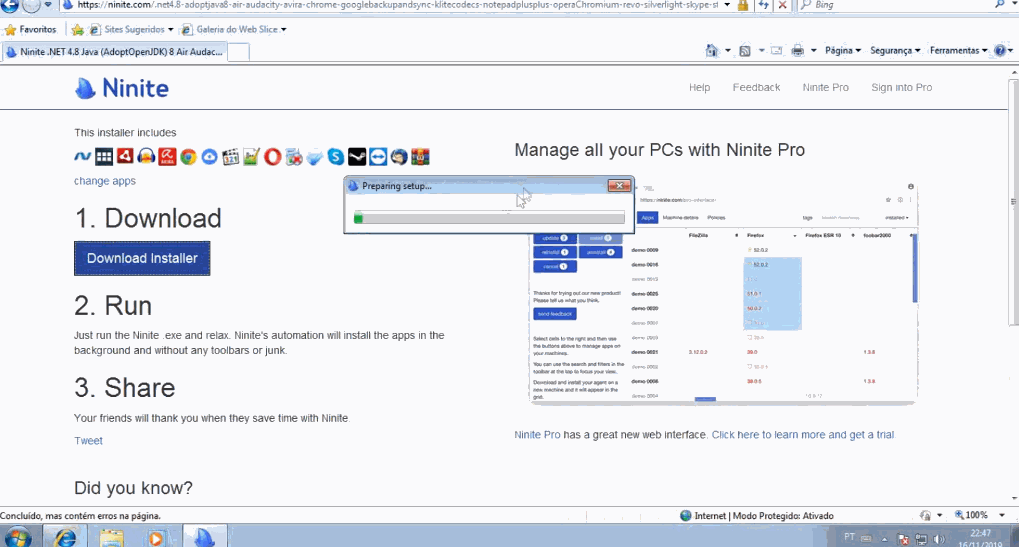Click the Download Installer button
Viewport: 1019px width, 547px height.
[x=142, y=259]
